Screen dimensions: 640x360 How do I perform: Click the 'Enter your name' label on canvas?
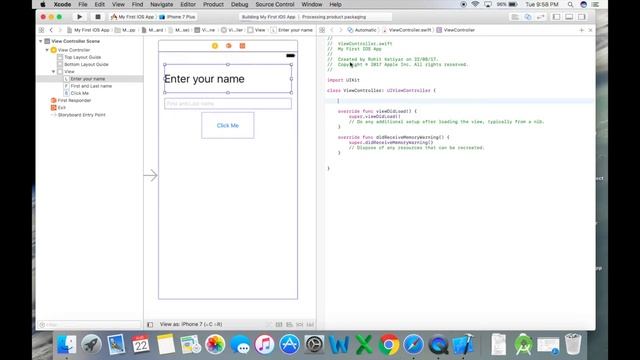pos(228,79)
